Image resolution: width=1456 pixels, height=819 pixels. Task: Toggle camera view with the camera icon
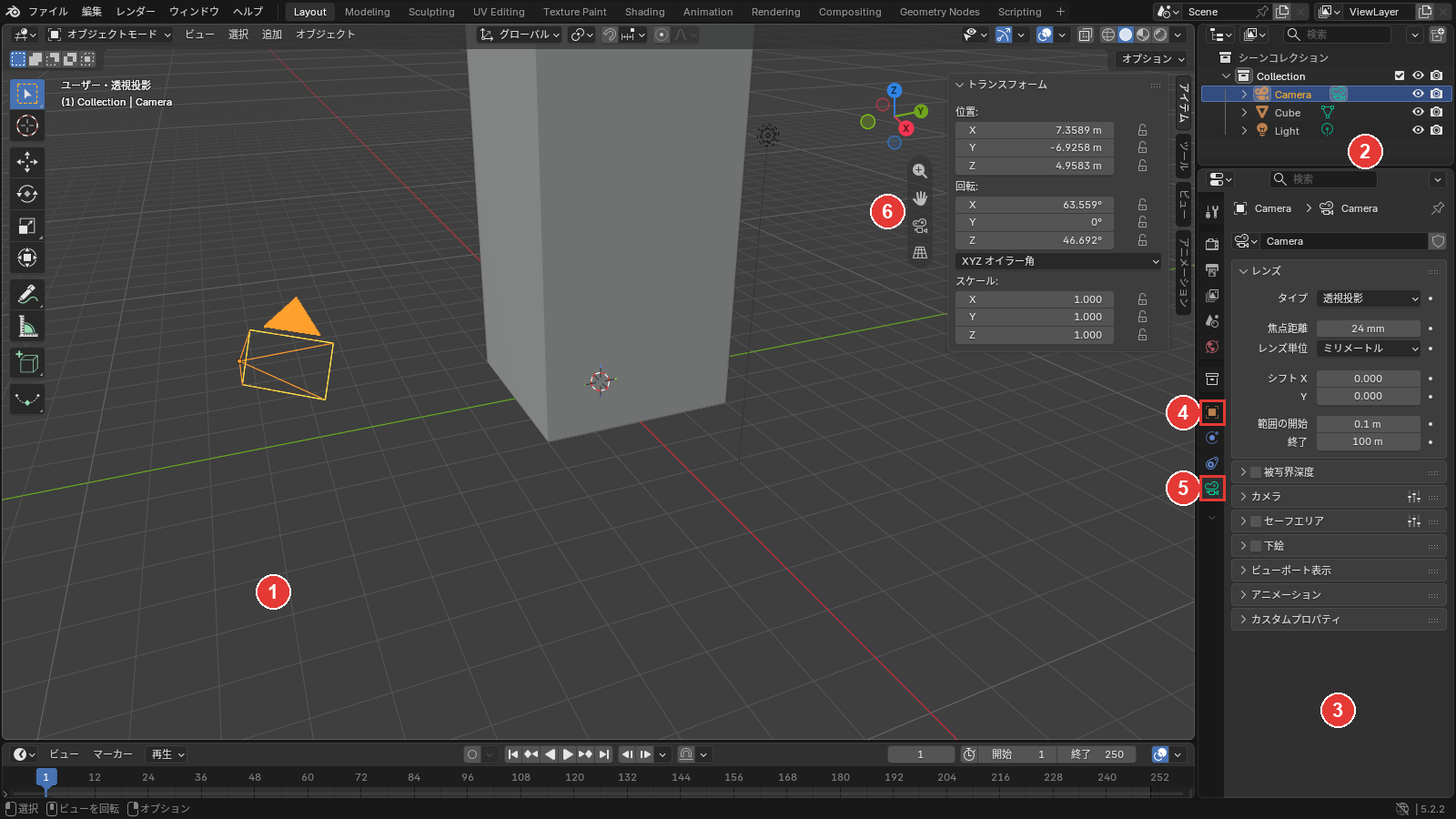(920, 226)
